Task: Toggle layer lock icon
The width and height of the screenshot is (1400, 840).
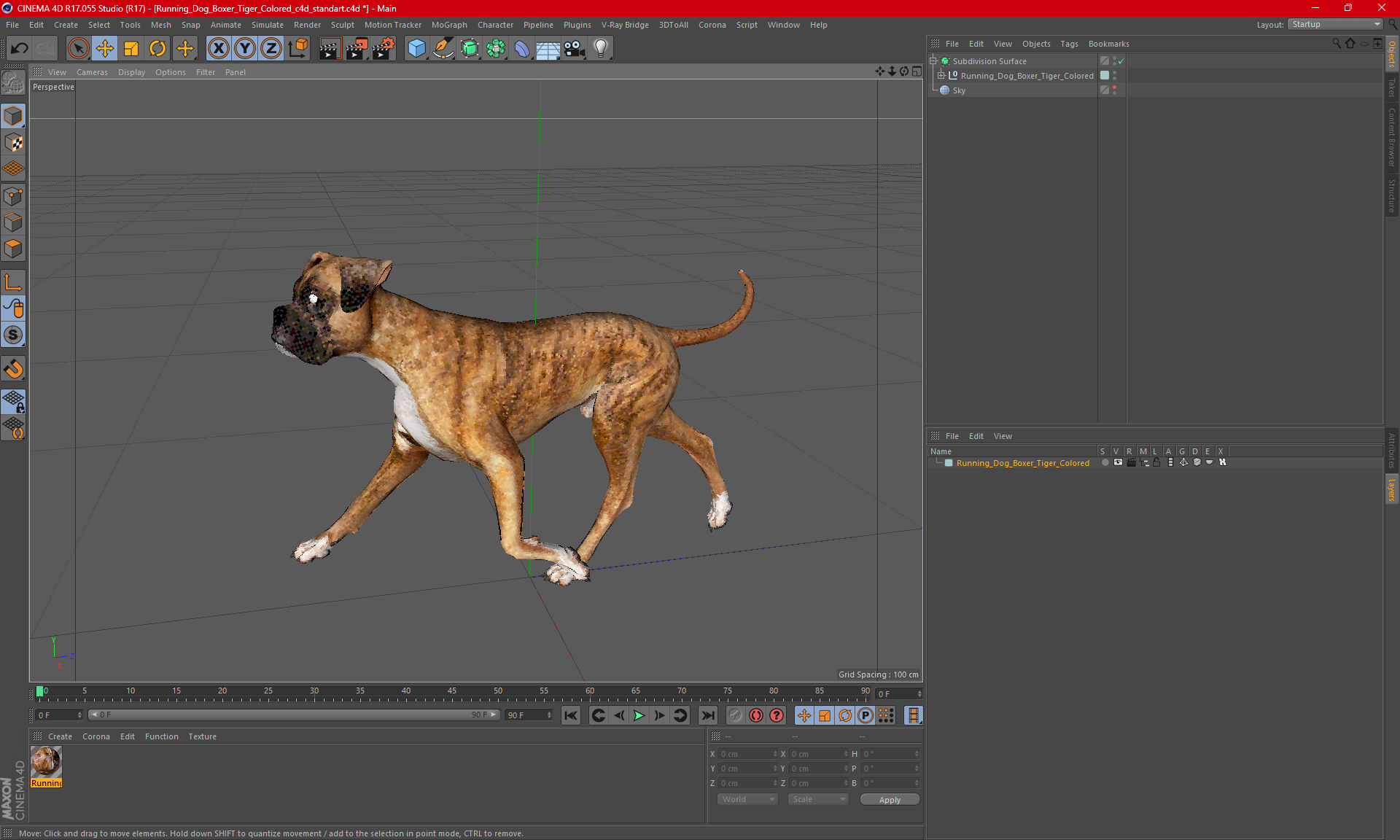Action: coord(1156,462)
